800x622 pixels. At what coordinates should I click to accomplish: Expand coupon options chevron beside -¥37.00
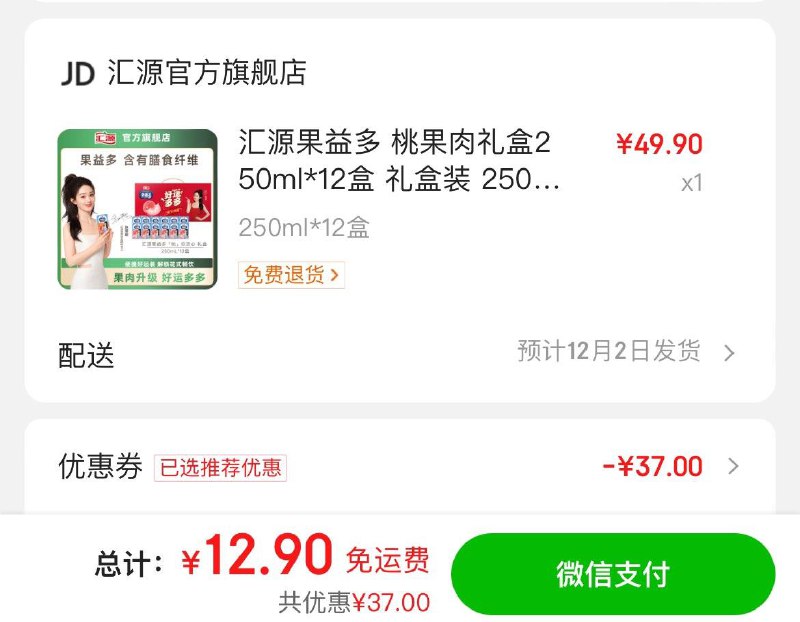coord(733,466)
